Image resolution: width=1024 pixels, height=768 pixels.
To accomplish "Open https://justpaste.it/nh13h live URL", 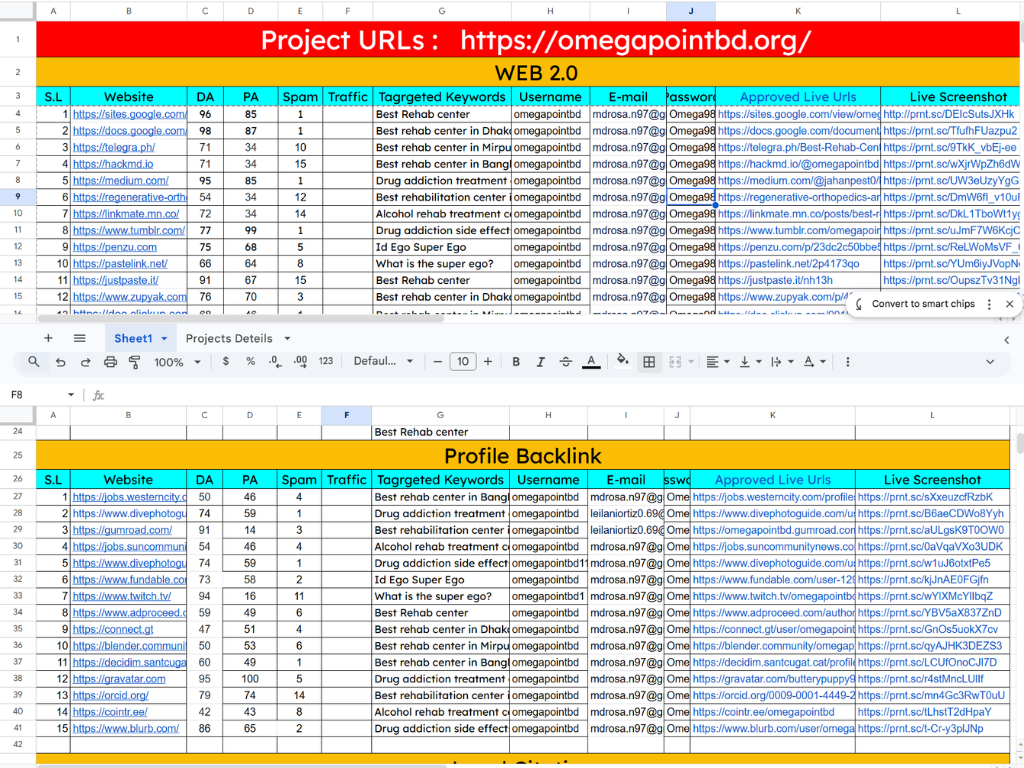I will point(775,280).
